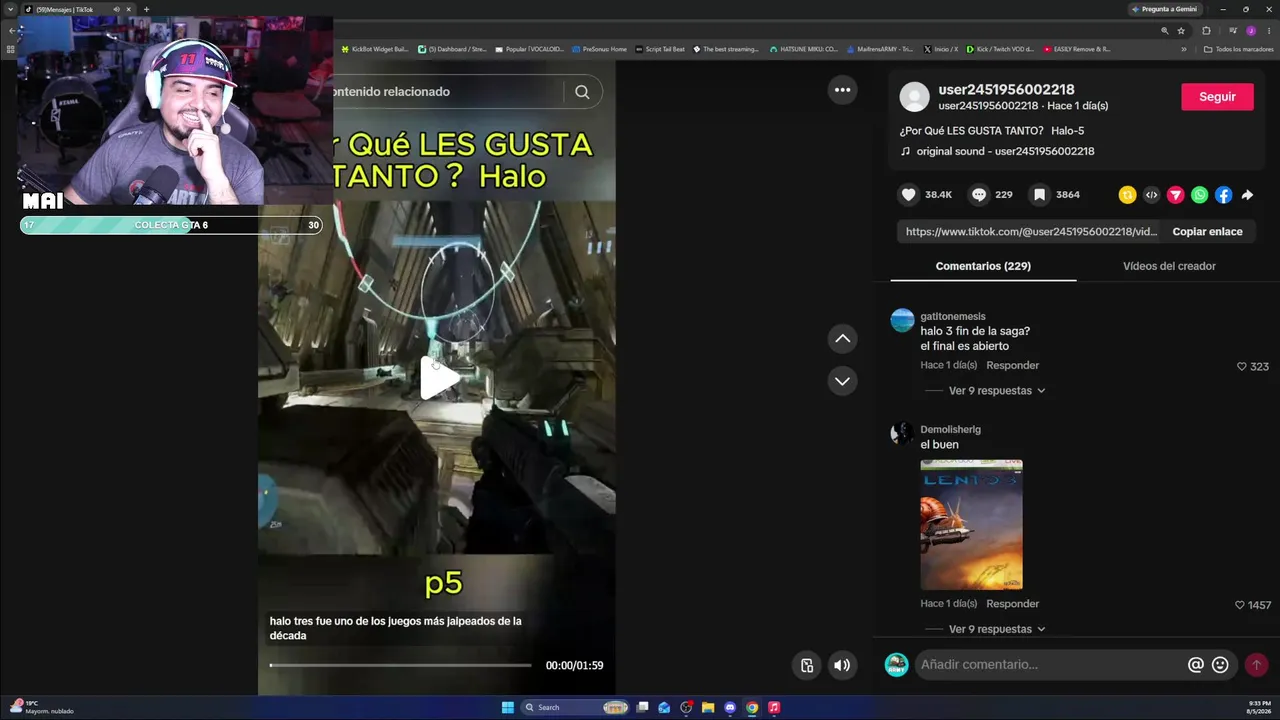Open the Chrome profile avatar
1280x720 pixels.
click(1250, 31)
